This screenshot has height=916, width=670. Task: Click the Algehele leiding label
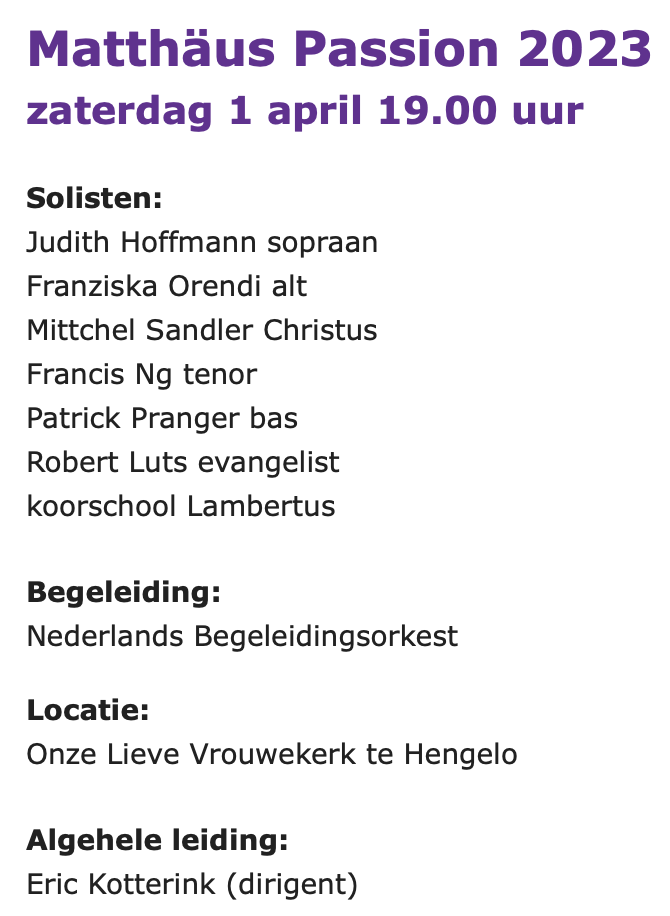pyautogui.click(x=158, y=840)
